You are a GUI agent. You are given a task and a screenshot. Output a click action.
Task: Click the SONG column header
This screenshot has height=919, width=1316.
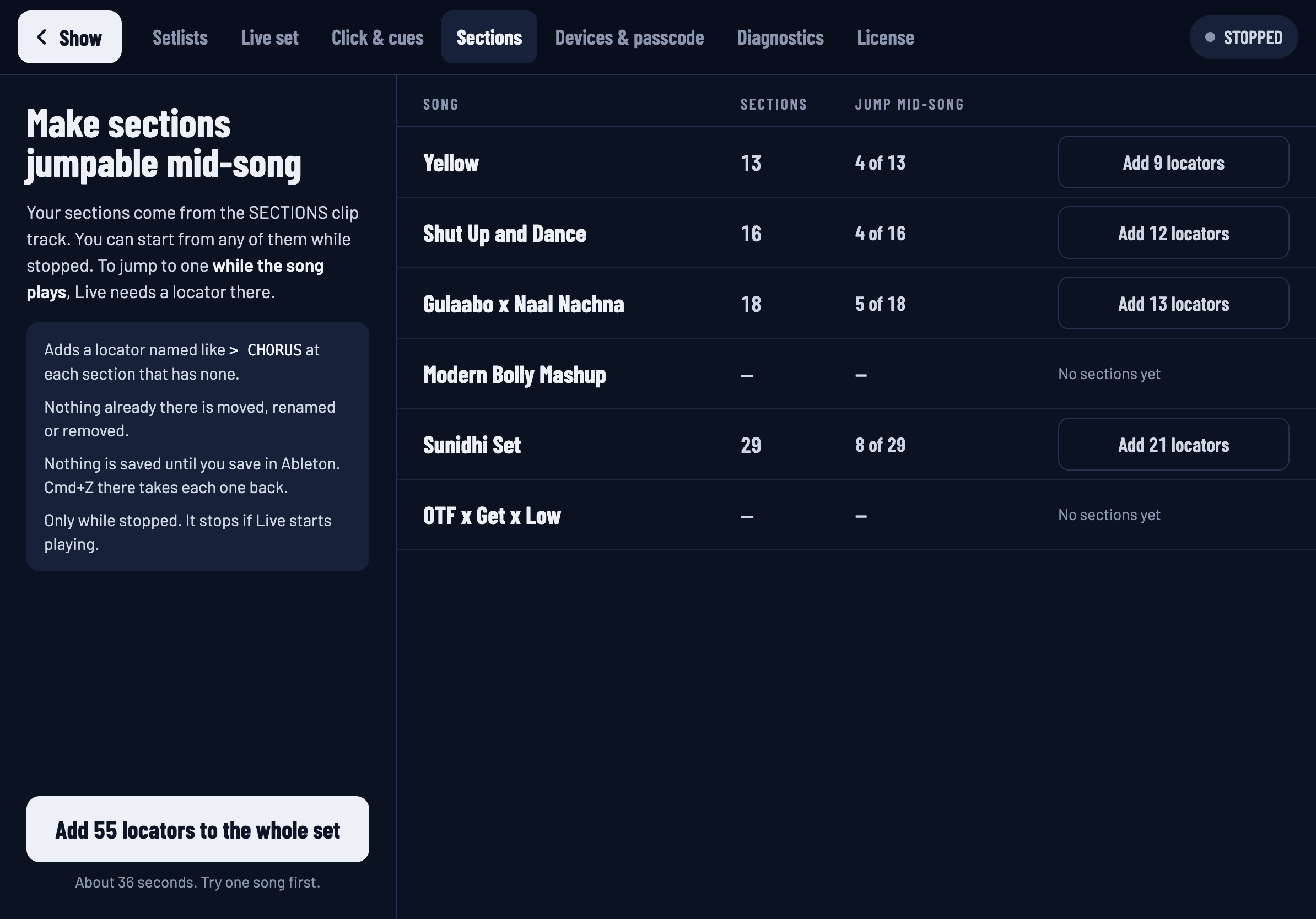(441, 104)
